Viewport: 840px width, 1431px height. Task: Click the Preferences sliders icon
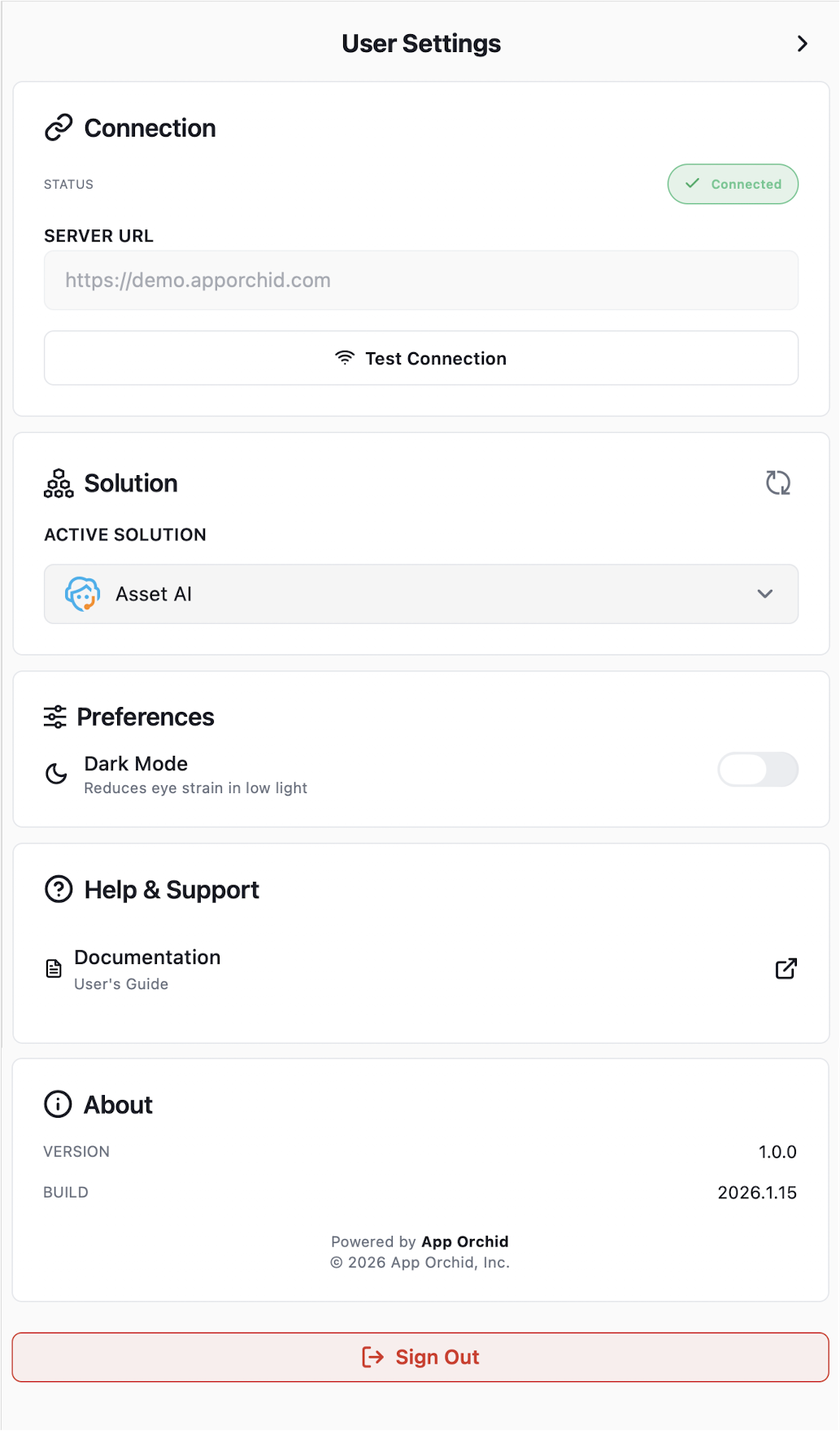click(x=55, y=717)
